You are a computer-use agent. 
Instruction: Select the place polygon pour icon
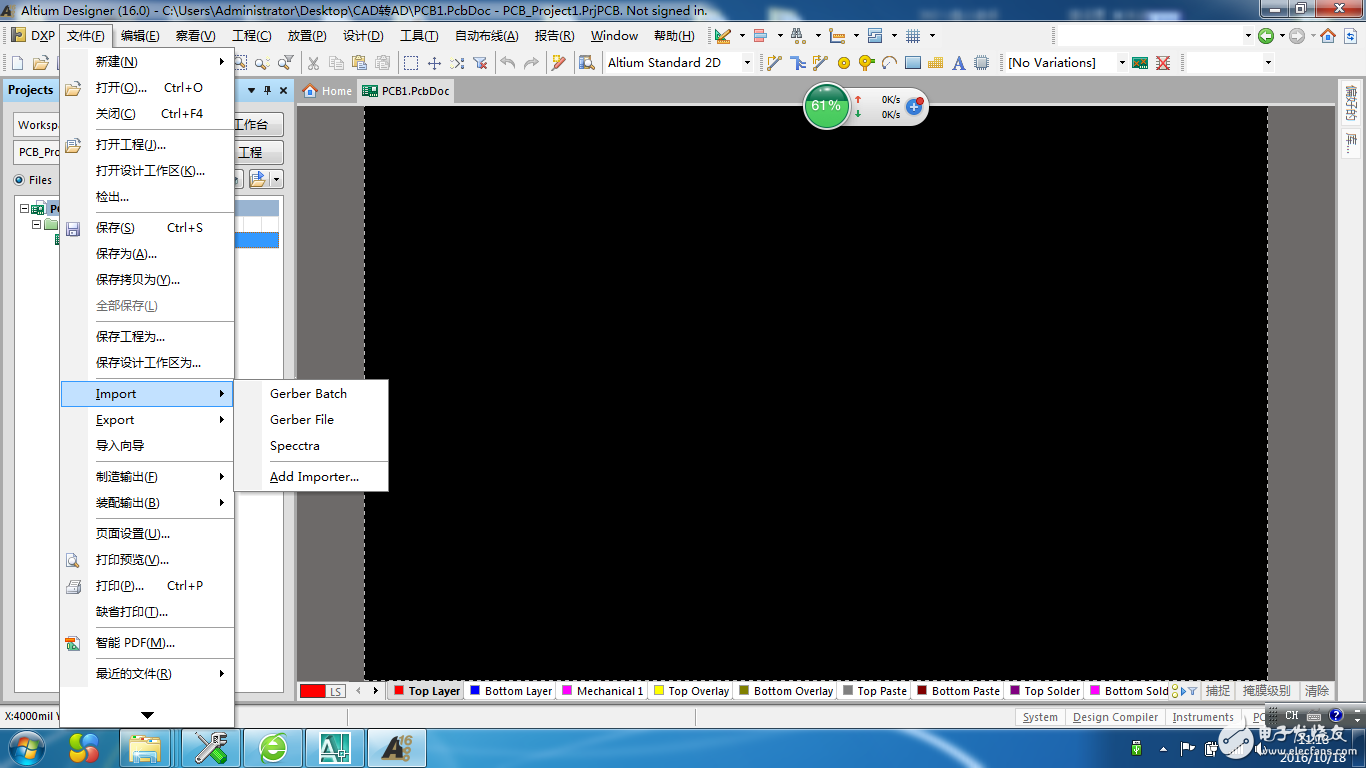(x=935, y=63)
